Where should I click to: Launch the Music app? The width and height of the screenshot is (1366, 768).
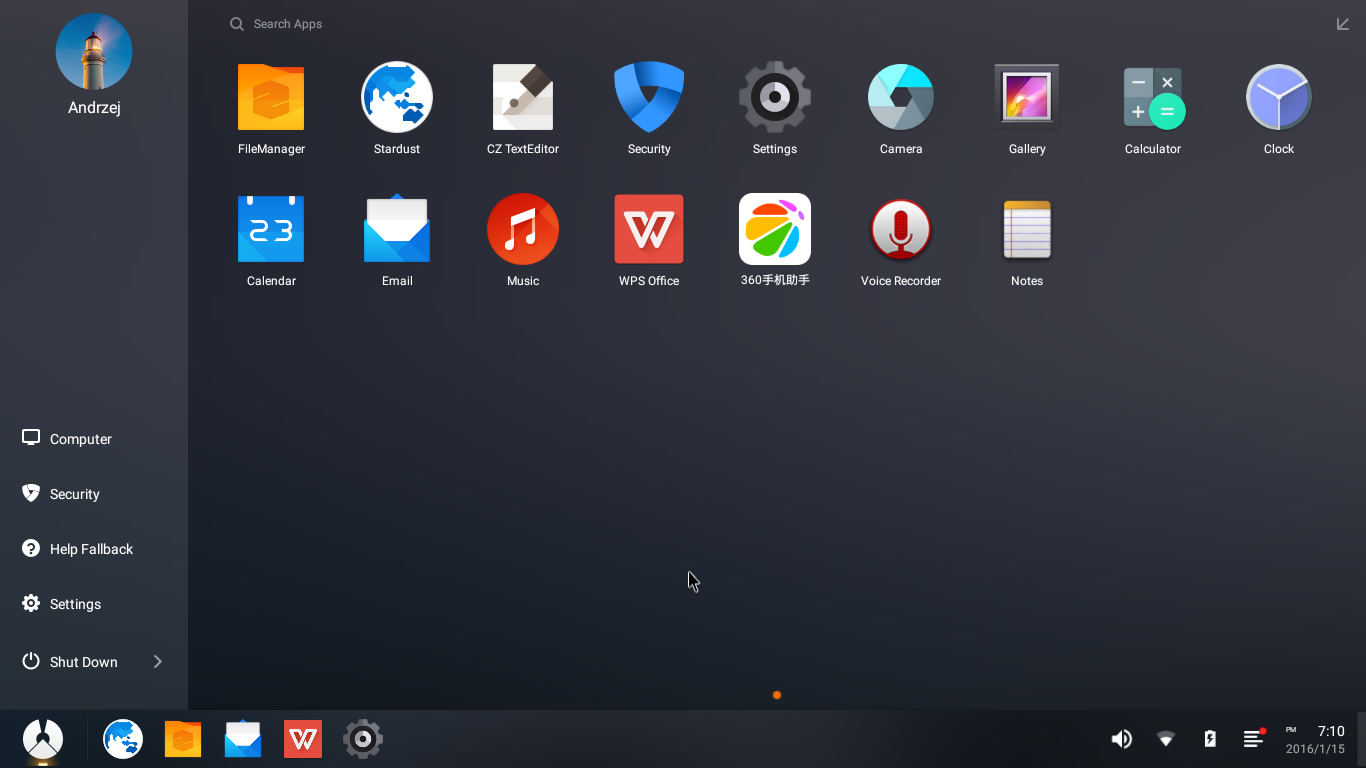click(523, 229)
